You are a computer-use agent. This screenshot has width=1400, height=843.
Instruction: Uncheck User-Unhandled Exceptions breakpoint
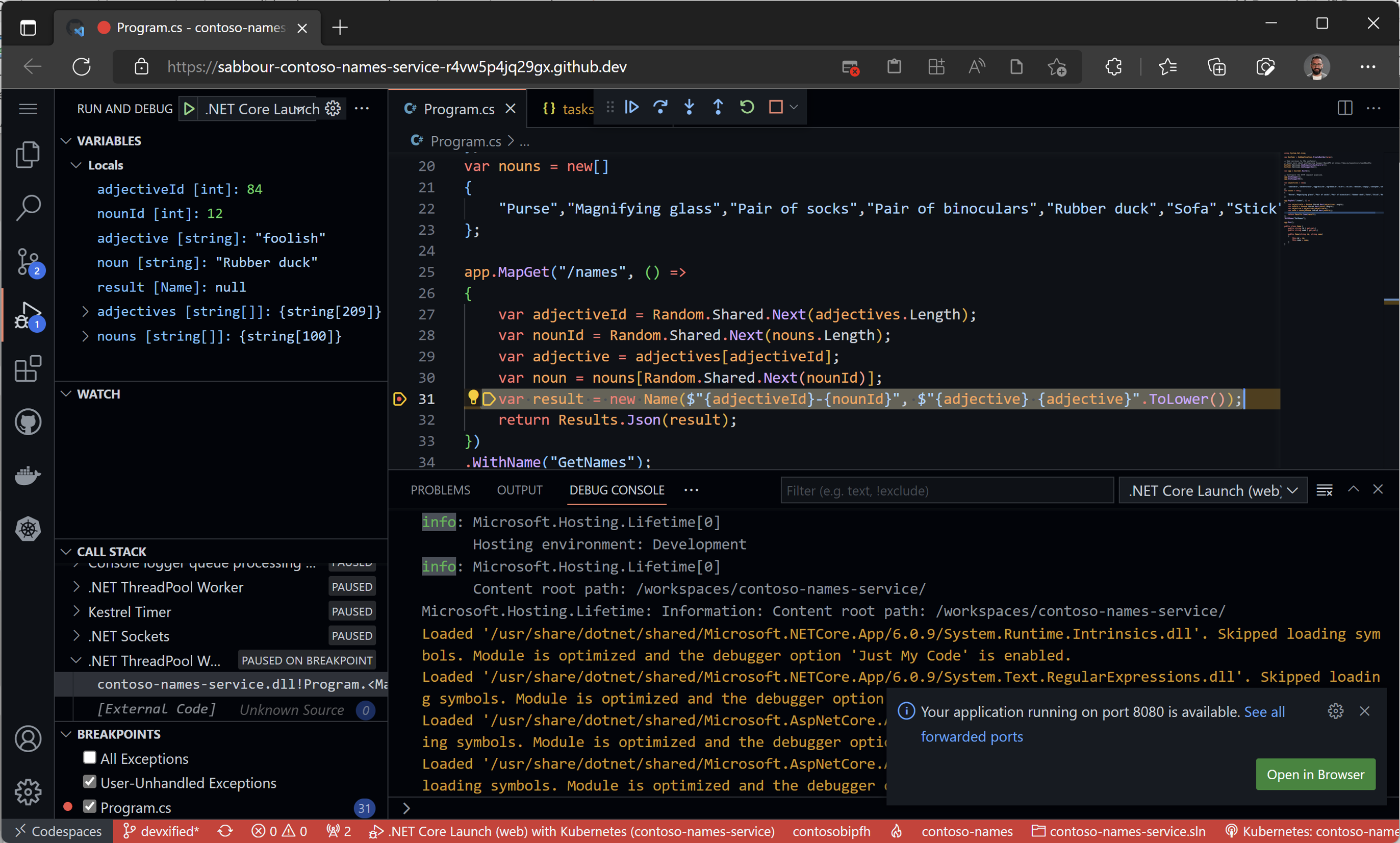click(90, 782)
